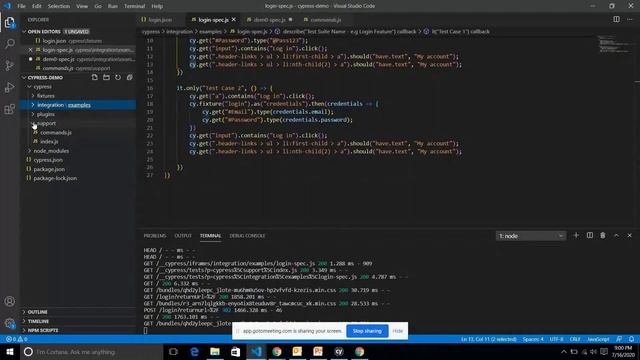Expand the integration\examples folder
This screenshot has width=640, height=360.
point(33,105)
